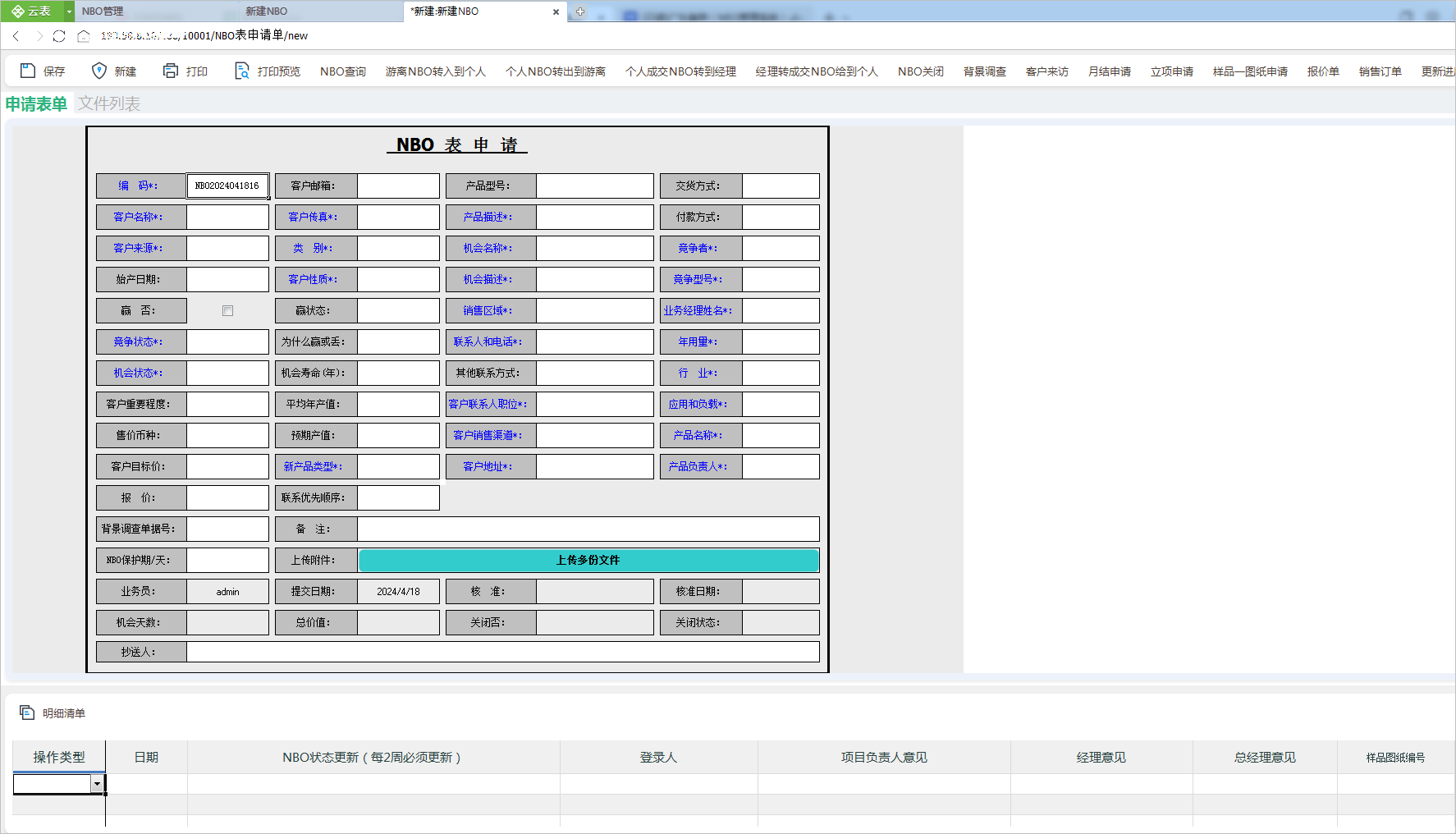The image size is (1456, 834).
Task: Click the 经理意见 column header
Action: coord(1101,757)
